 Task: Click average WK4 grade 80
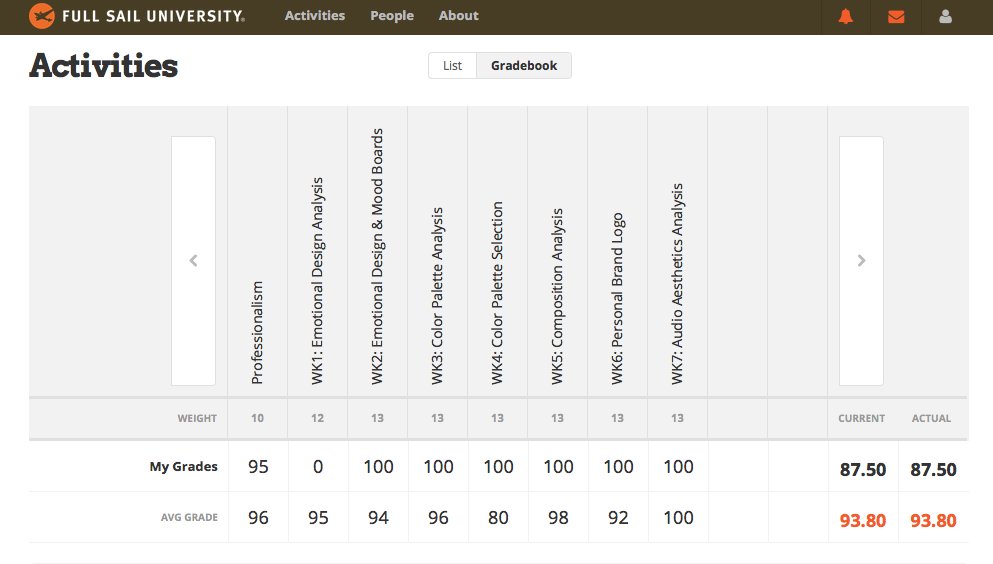(498, 518)
